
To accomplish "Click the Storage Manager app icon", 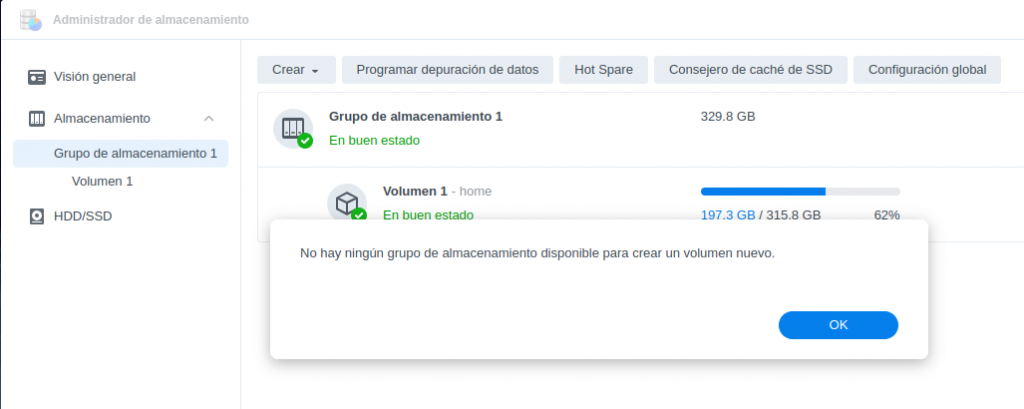I will pos(31,20).
